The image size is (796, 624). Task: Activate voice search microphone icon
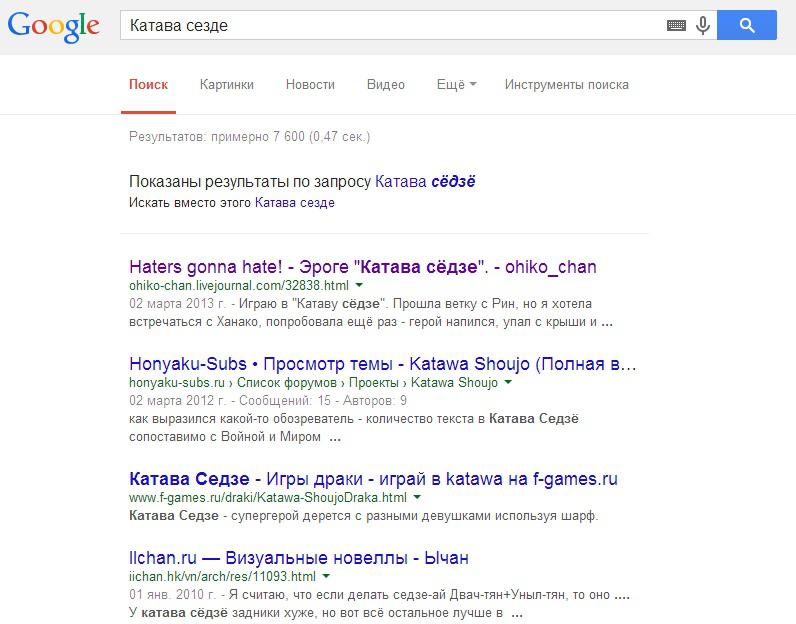coord(703,25)
